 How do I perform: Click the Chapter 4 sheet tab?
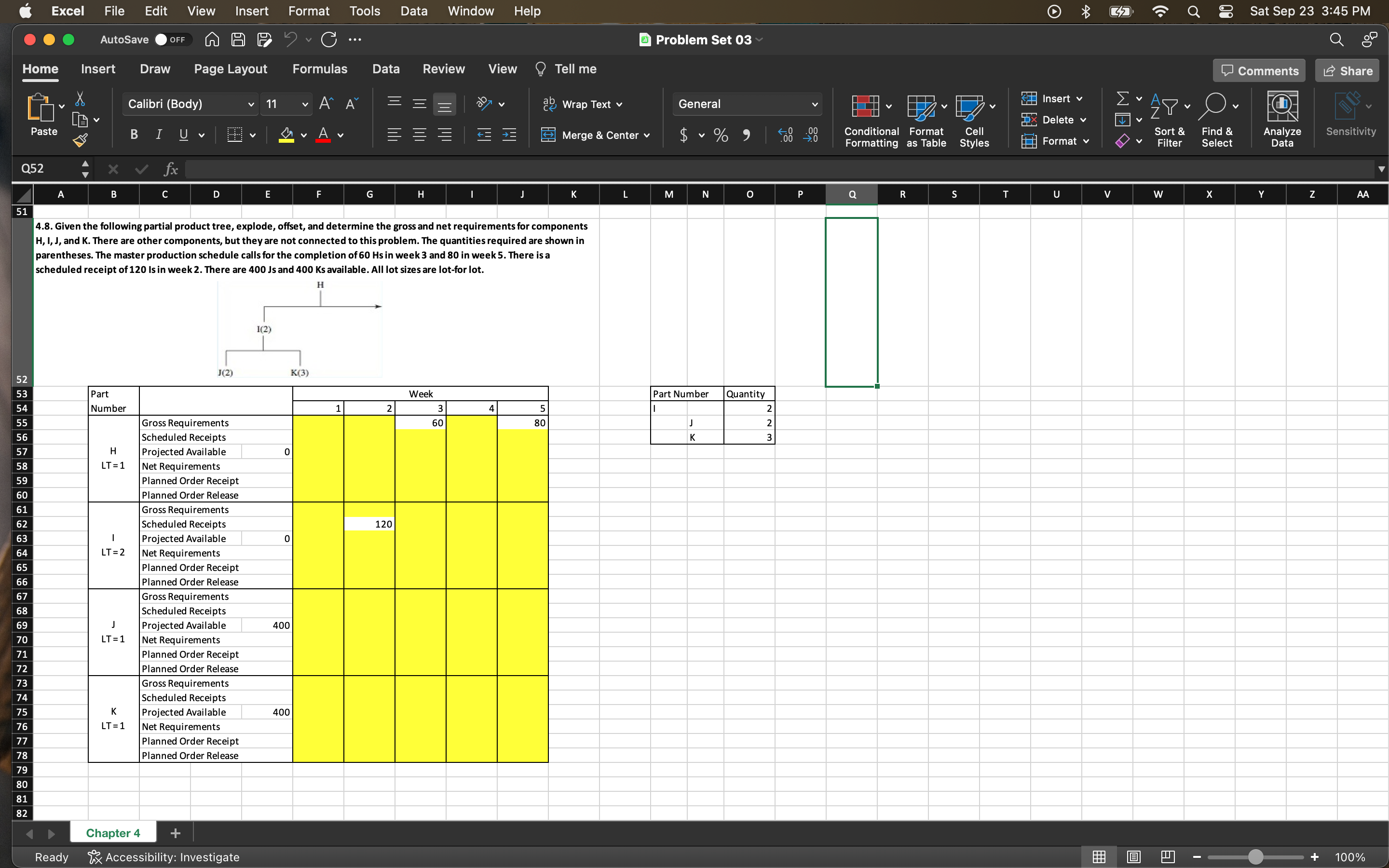point(112,832)
